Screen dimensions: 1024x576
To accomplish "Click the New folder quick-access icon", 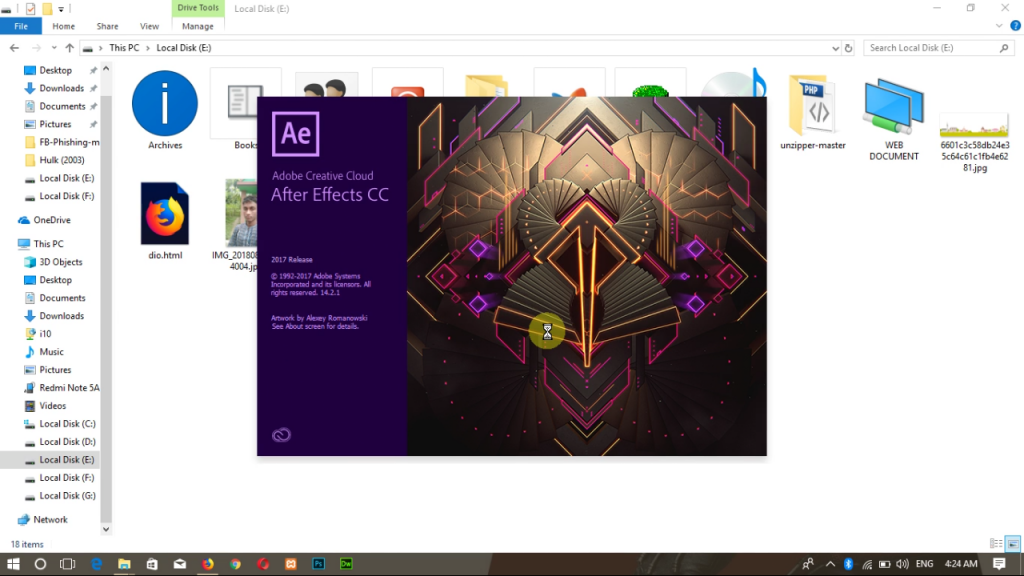I will (47, 9).
